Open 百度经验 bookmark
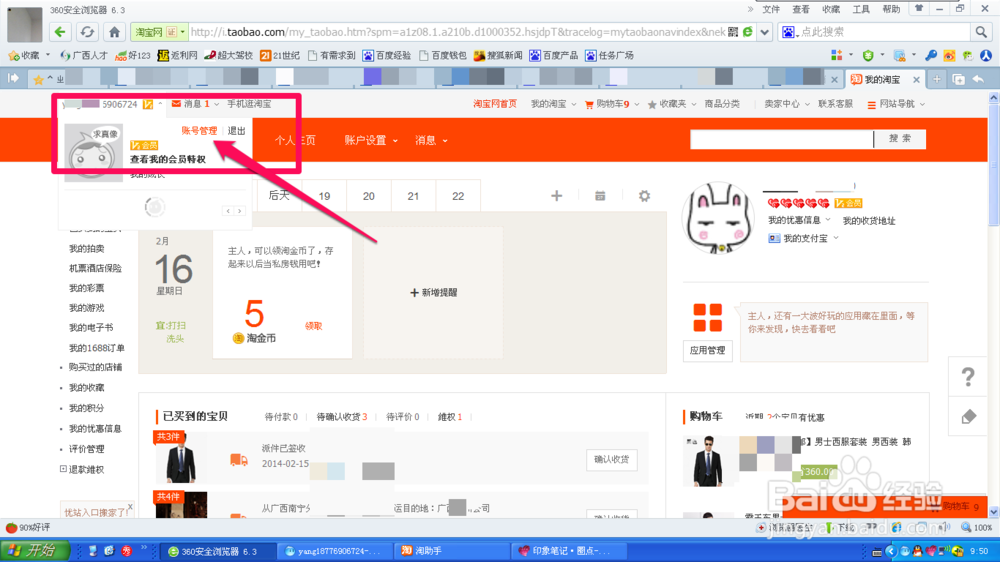Screen dimensions: 1000x562 click(x=387, y=55)
